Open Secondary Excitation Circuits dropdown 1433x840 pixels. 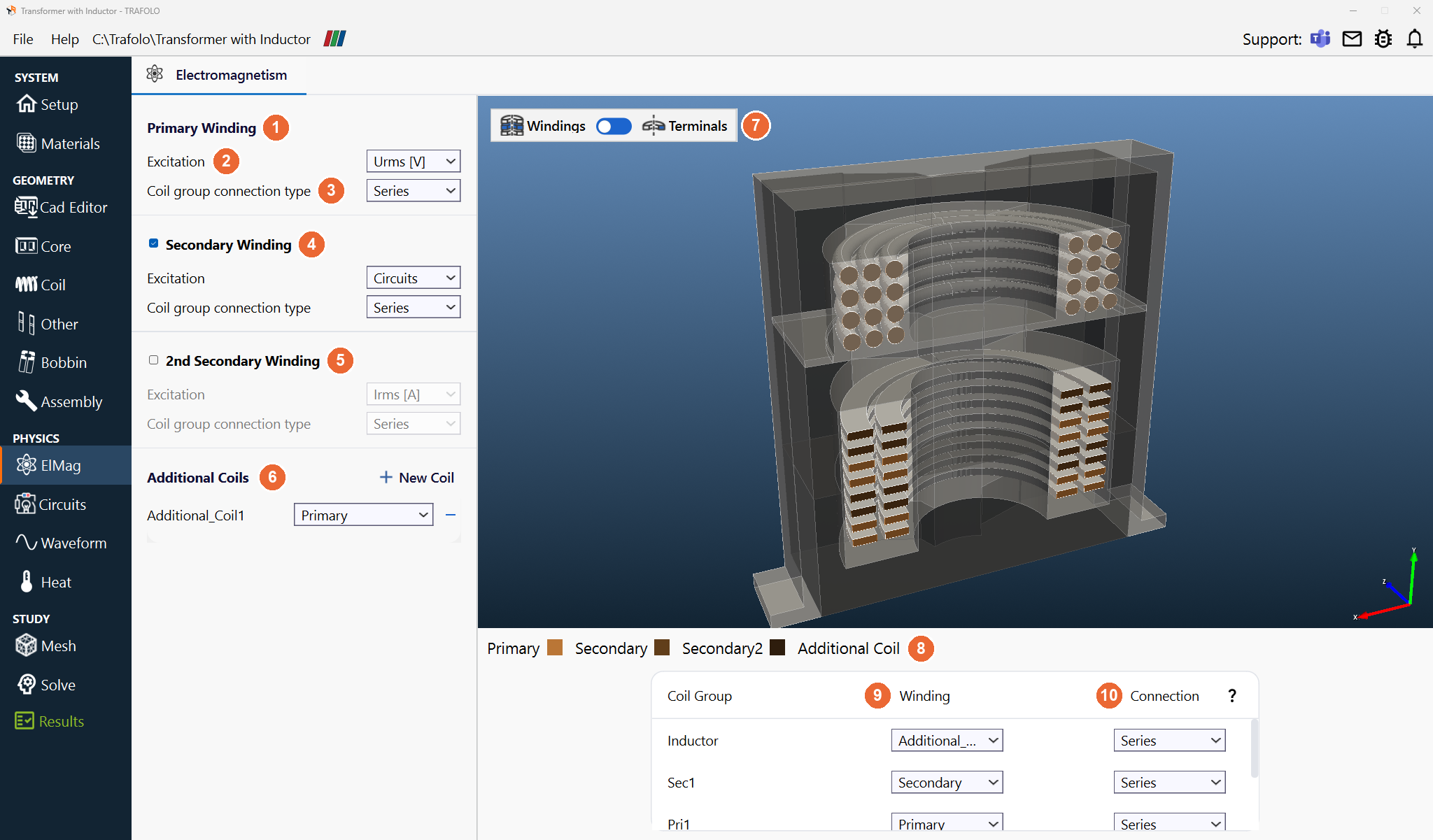click(x=414, y=278)
